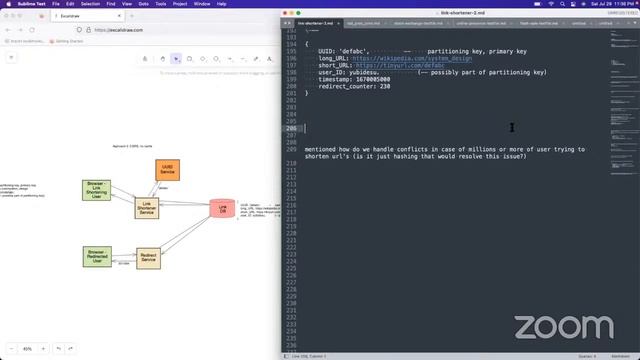The height and width of the screenshot is (360, 640).
Task: Select the Excalidraw line tool
Action: (243, 59)
